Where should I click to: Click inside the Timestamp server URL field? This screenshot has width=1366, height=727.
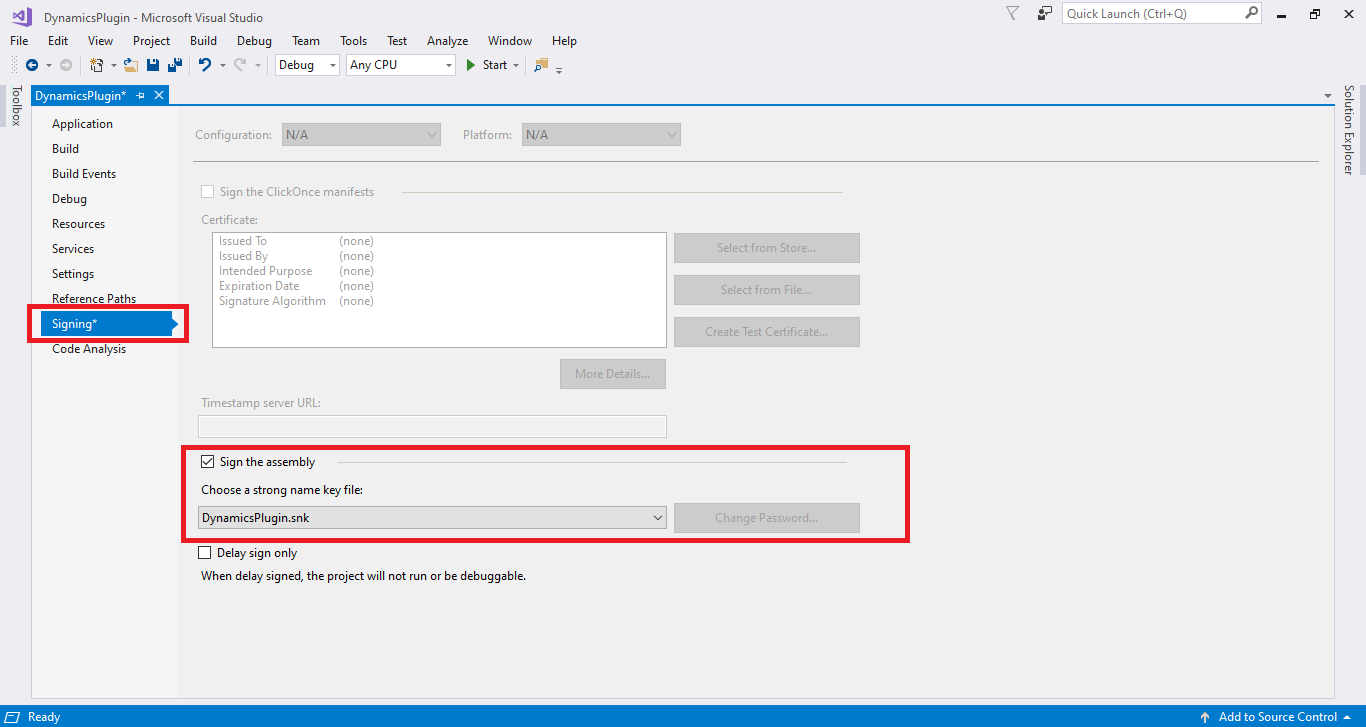click(432, 426)
